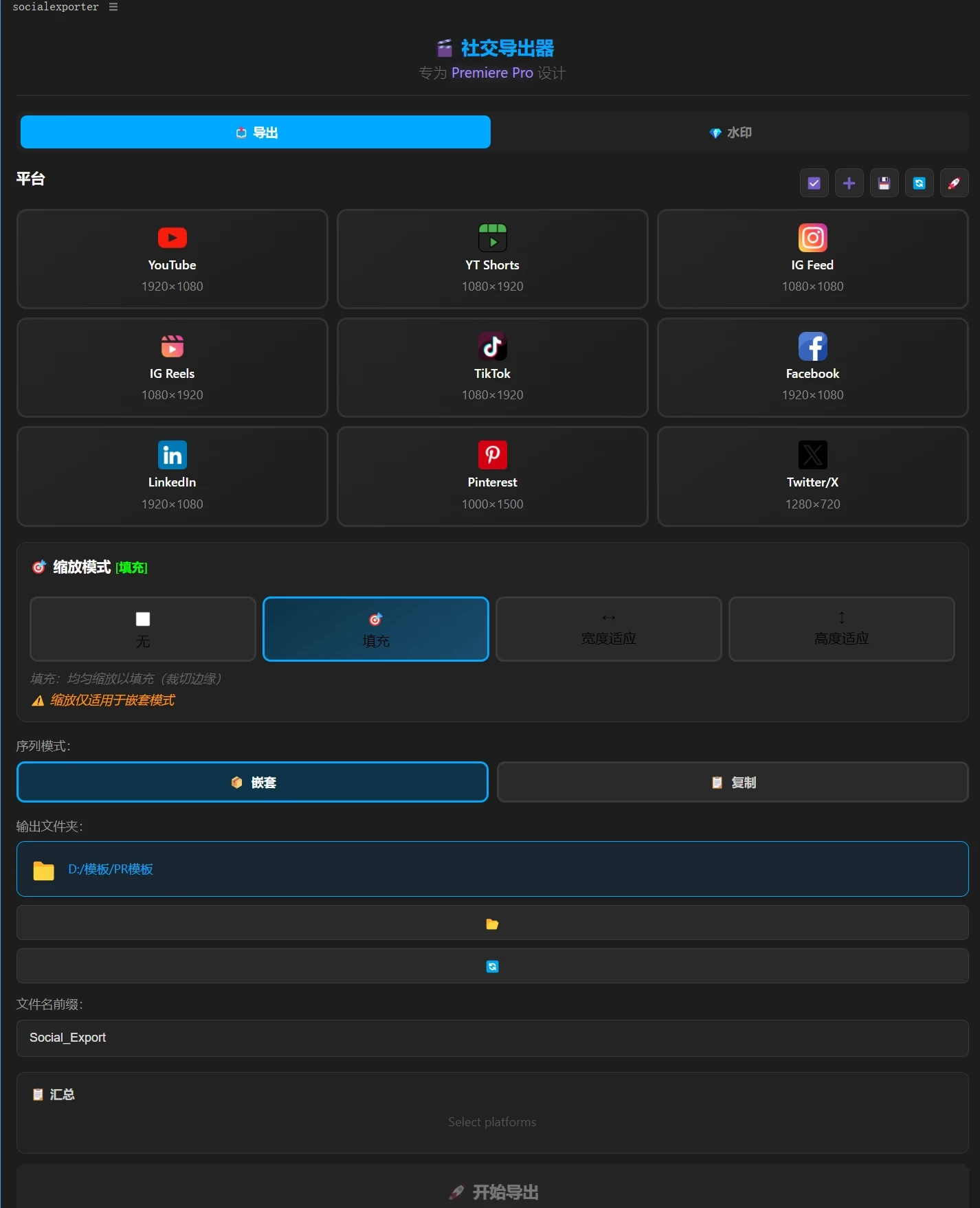Click the 平台 section heading
The image size is (980, 1208).
pyautogui.click(x=31, y=179)
